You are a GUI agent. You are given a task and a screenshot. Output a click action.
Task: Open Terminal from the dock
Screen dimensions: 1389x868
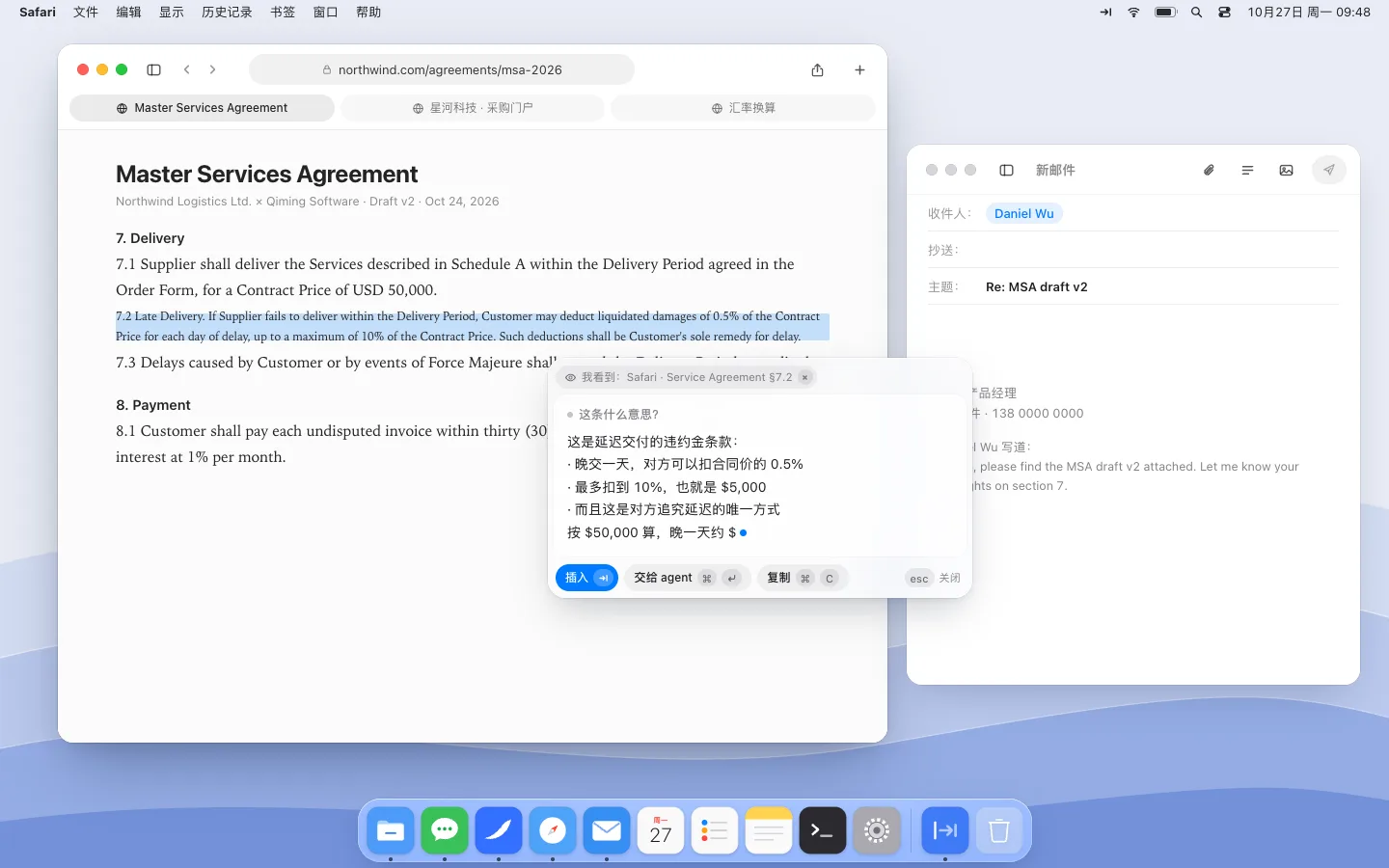point(823,830)
